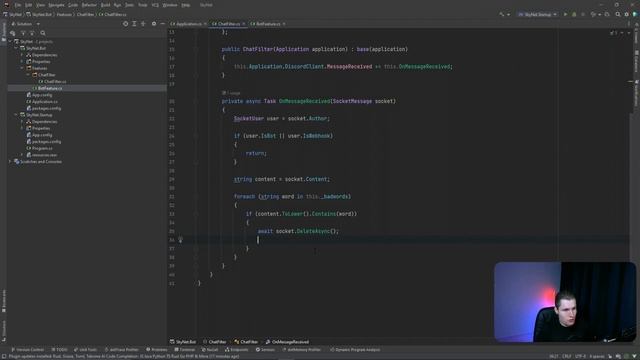The height and width of the screenshot is (360, 640).
Task: Open the NuGet tool window
Action: (210, 349)
